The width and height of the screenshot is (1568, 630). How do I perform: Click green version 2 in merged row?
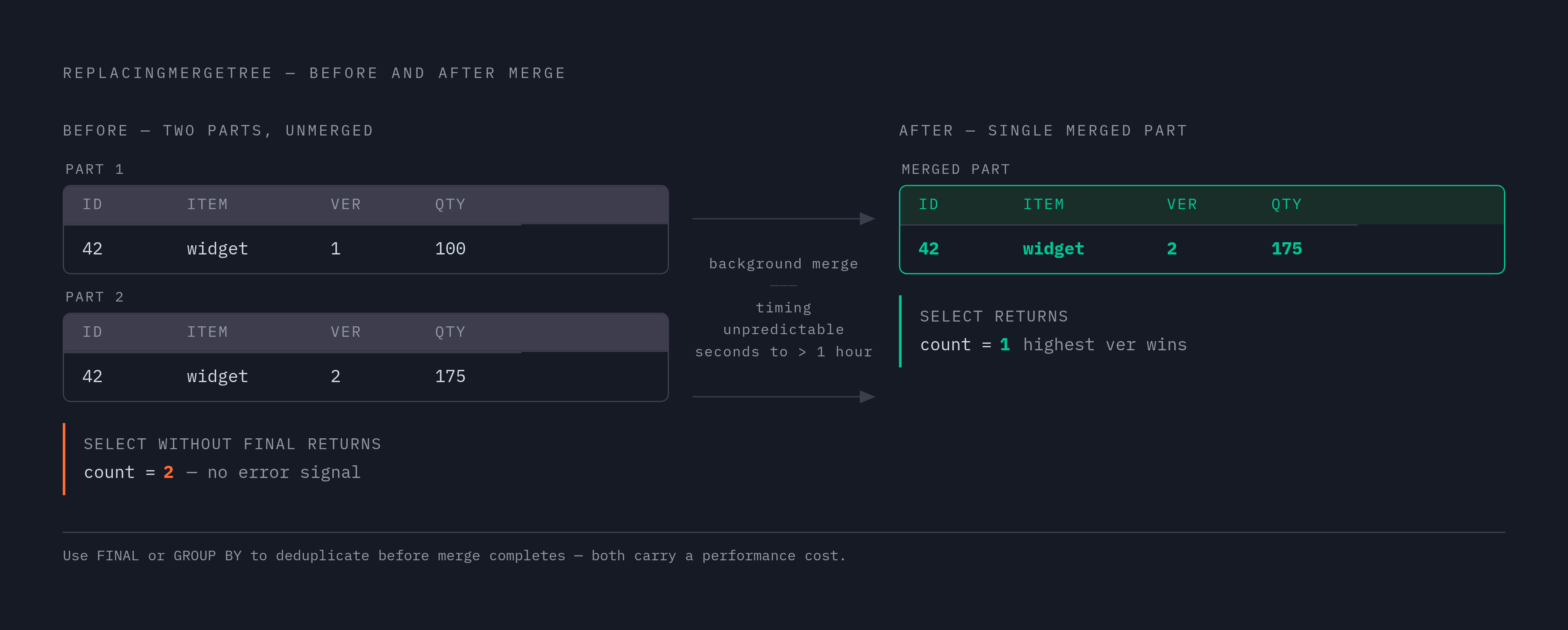(1172, 249)
